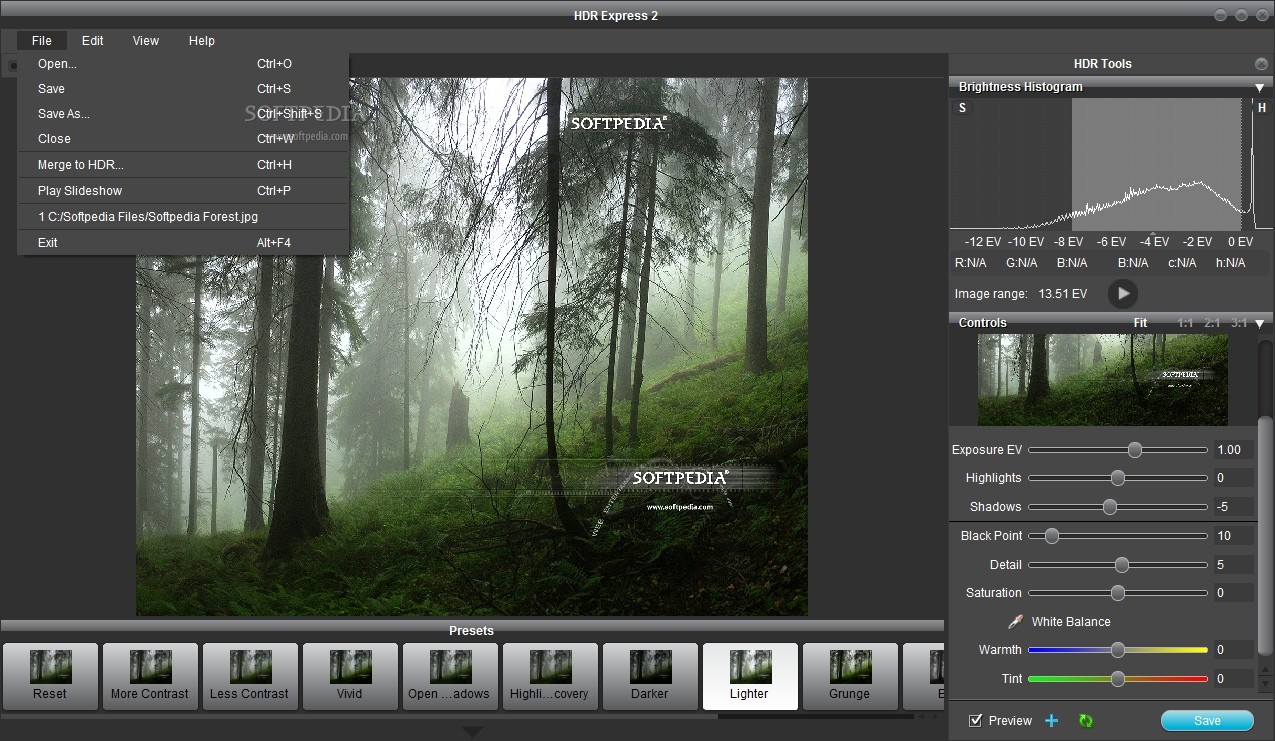Click the Detail slider handle

tap(1122, 565)
